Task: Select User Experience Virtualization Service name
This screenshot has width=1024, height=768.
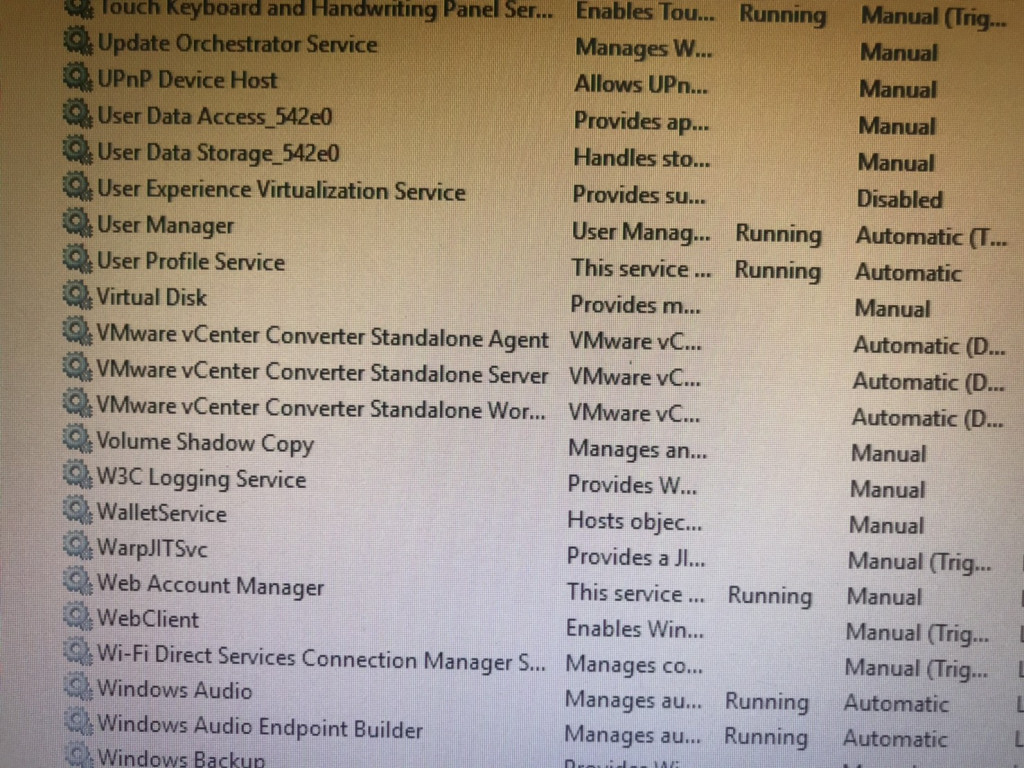Action: coord(281,190)
